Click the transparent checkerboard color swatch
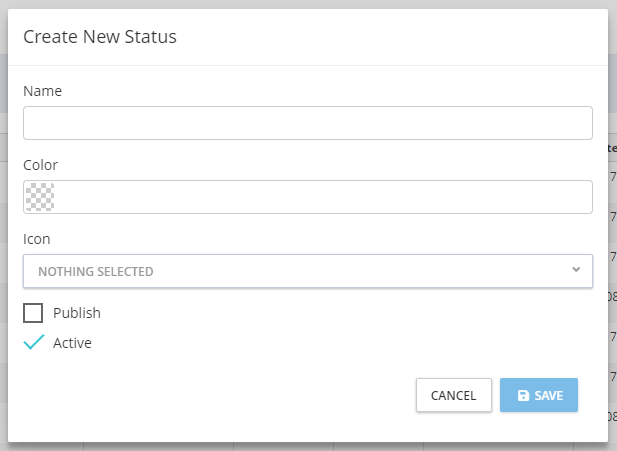The width and height of the screenshot is (617, 451). [x=39, y=197]
